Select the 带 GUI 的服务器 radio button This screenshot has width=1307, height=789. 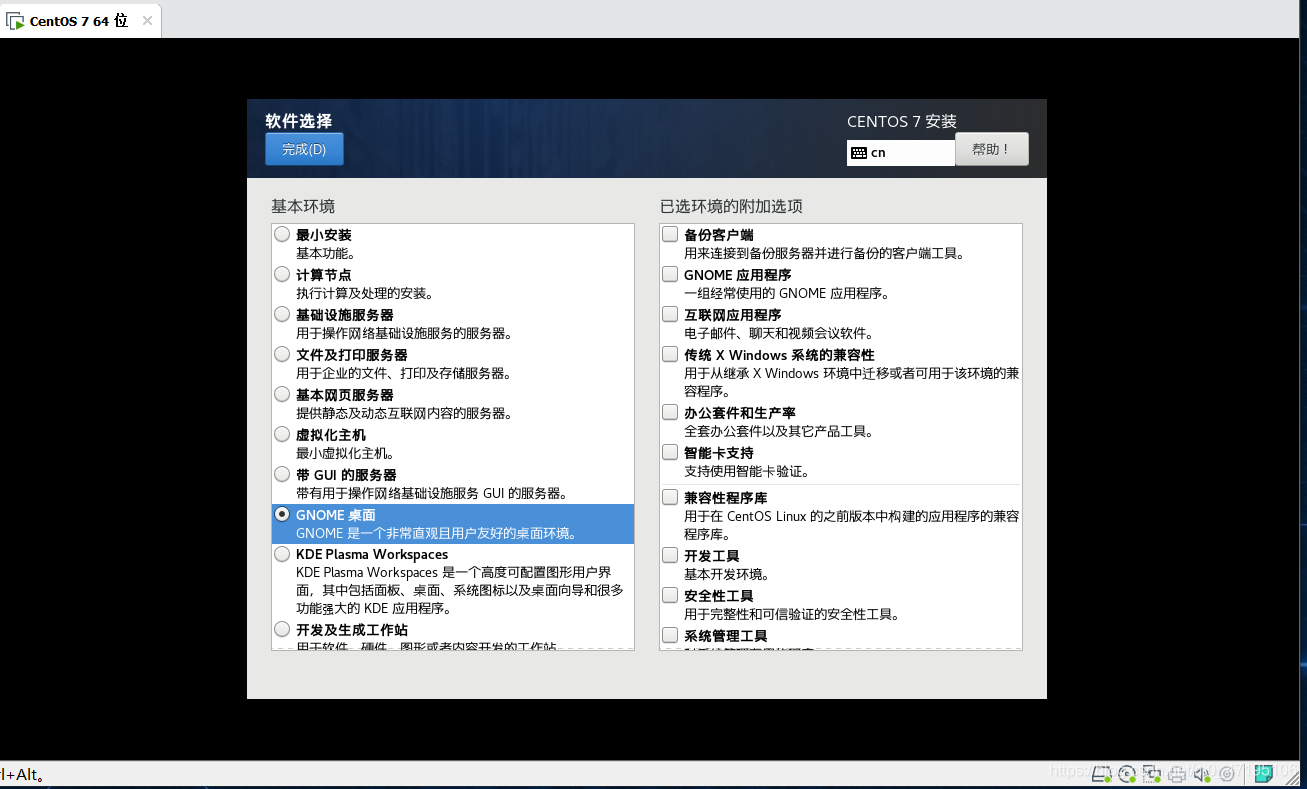pyautogui.click(x=282, y=474)
